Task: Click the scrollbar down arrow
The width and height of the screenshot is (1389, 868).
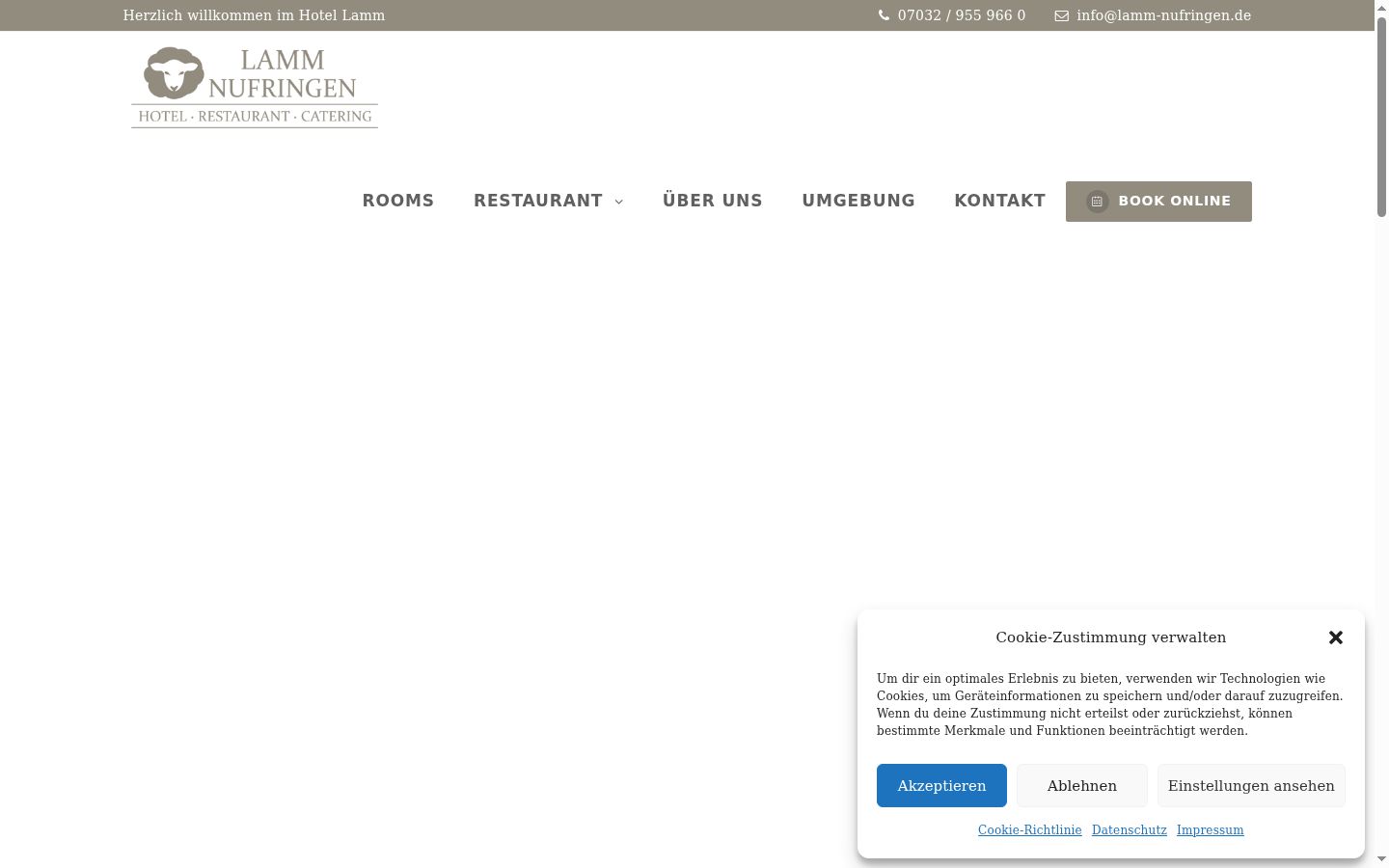Action: (x=1381, y=859)
